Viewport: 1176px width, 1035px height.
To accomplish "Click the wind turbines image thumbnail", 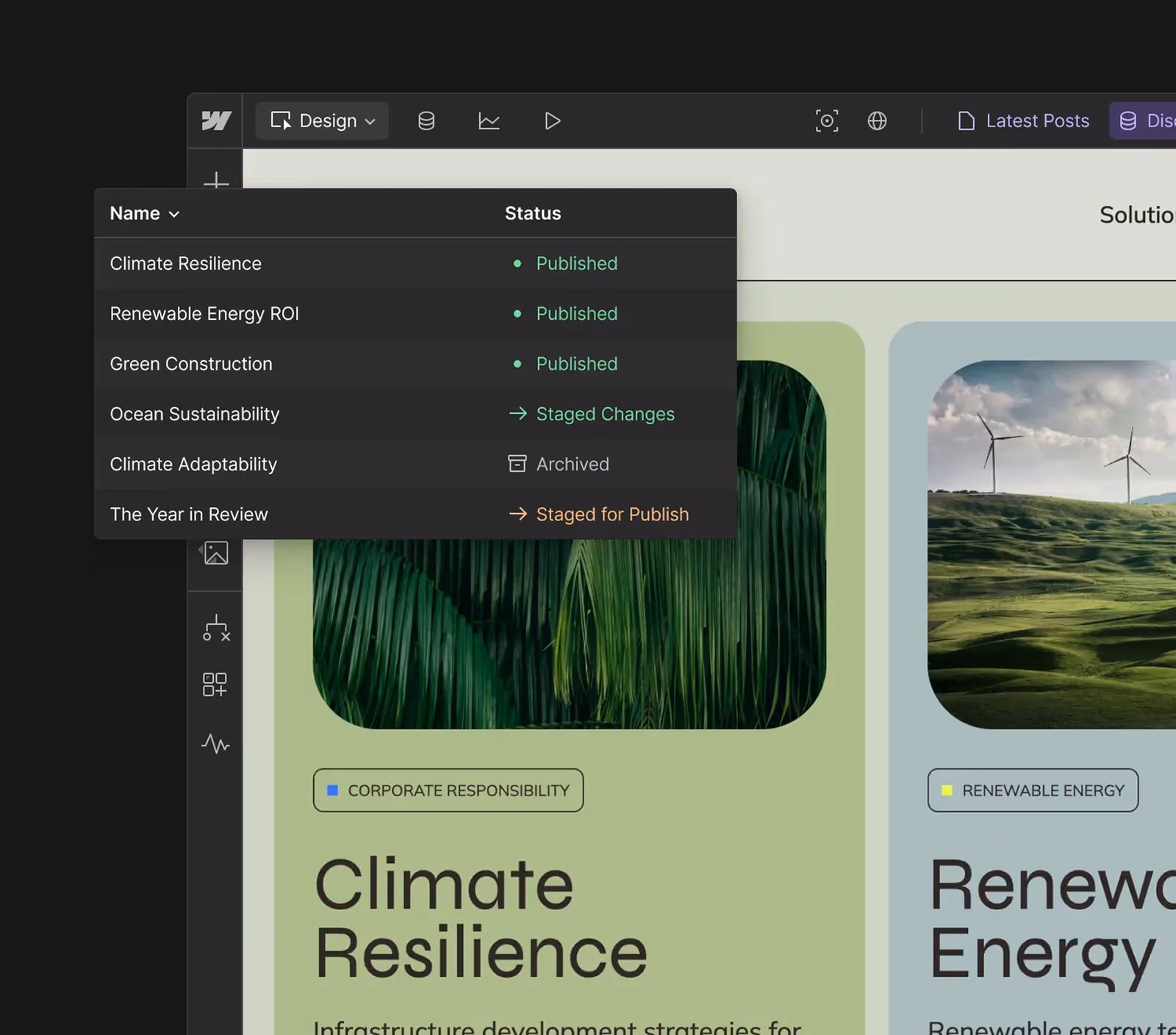I will coord(1052,544).
